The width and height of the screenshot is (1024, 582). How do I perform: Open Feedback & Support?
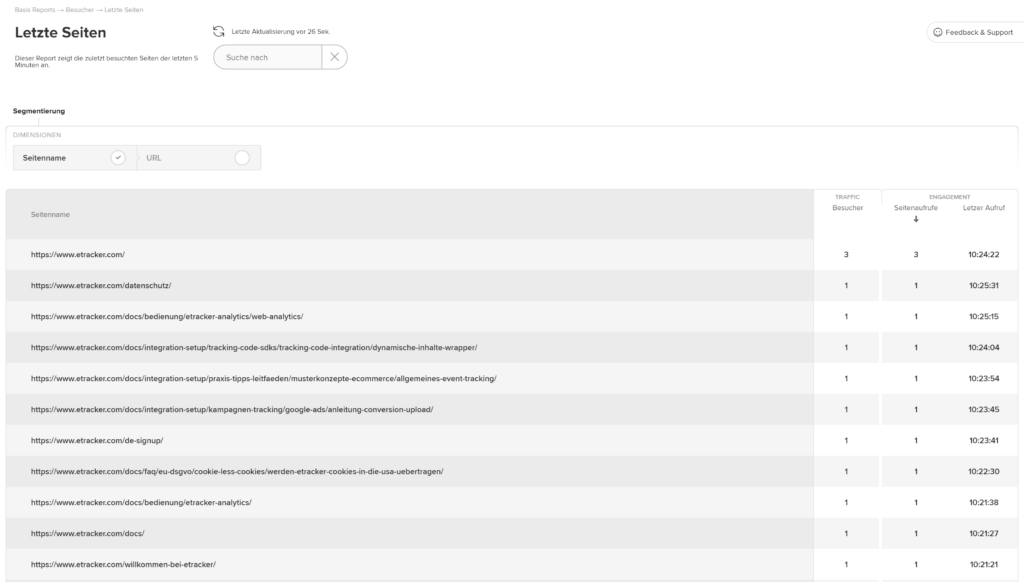(x=974, y=32)
